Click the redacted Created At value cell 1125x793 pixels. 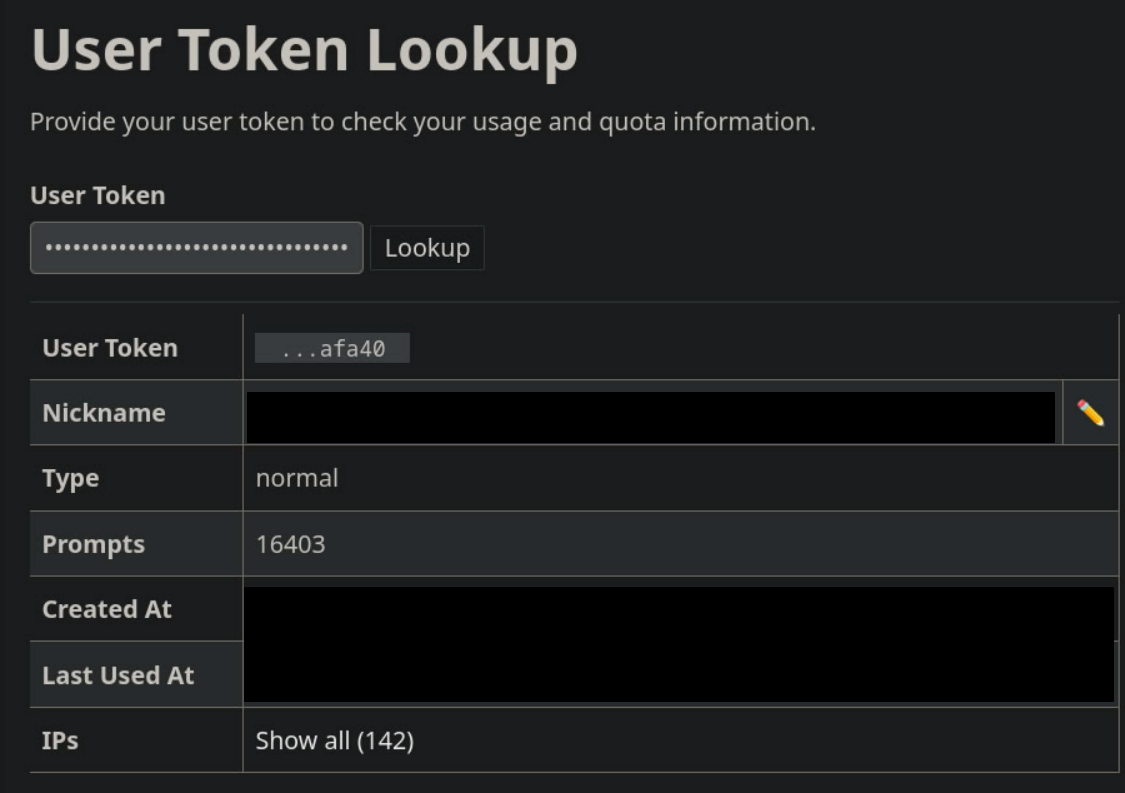click(x=680, y=612)
